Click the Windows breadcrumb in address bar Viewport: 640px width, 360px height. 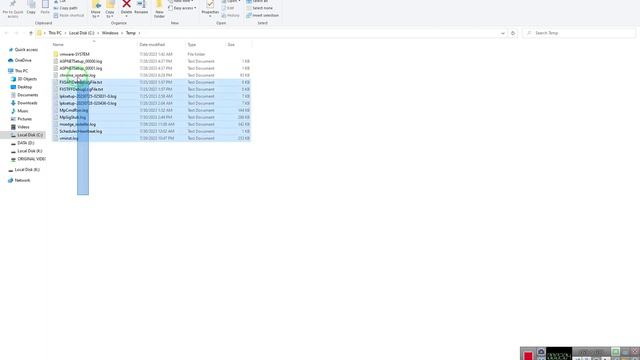coord(110,33)
